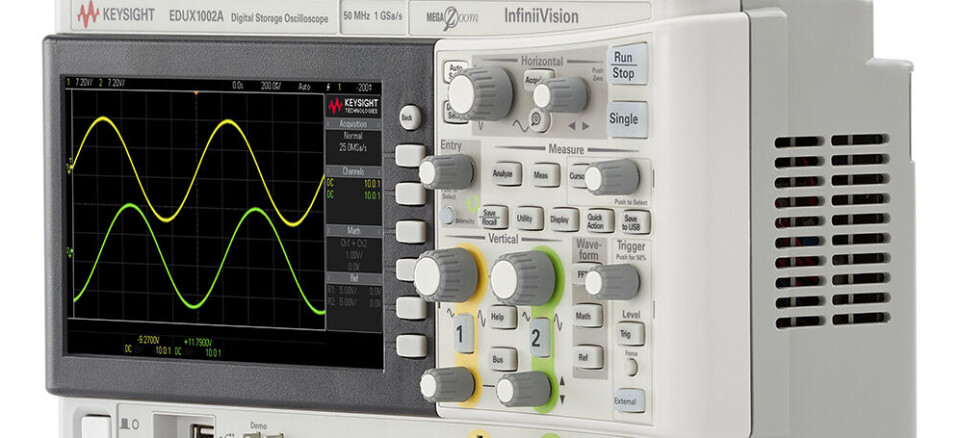This screenshot has height=438, width=960.
Task: Push the Single acquisition key
Action: tap(628, 119)
